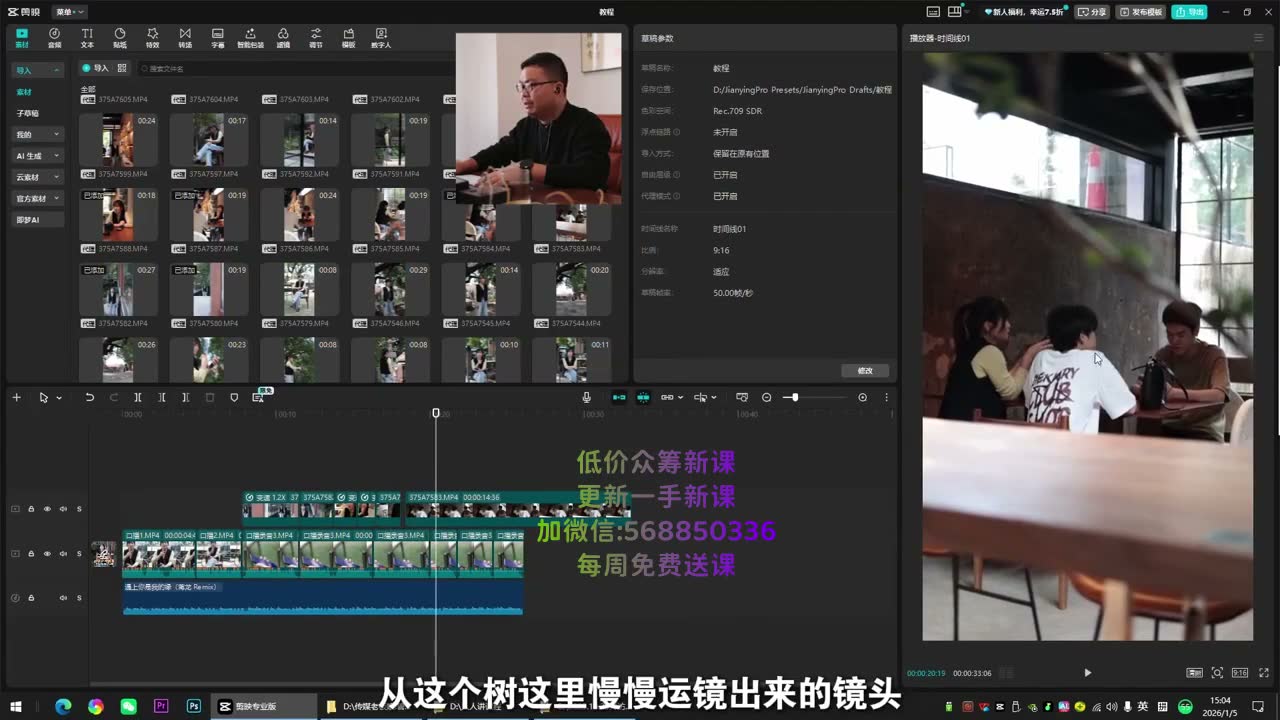Mute the top video track

[x=63, y=509]
